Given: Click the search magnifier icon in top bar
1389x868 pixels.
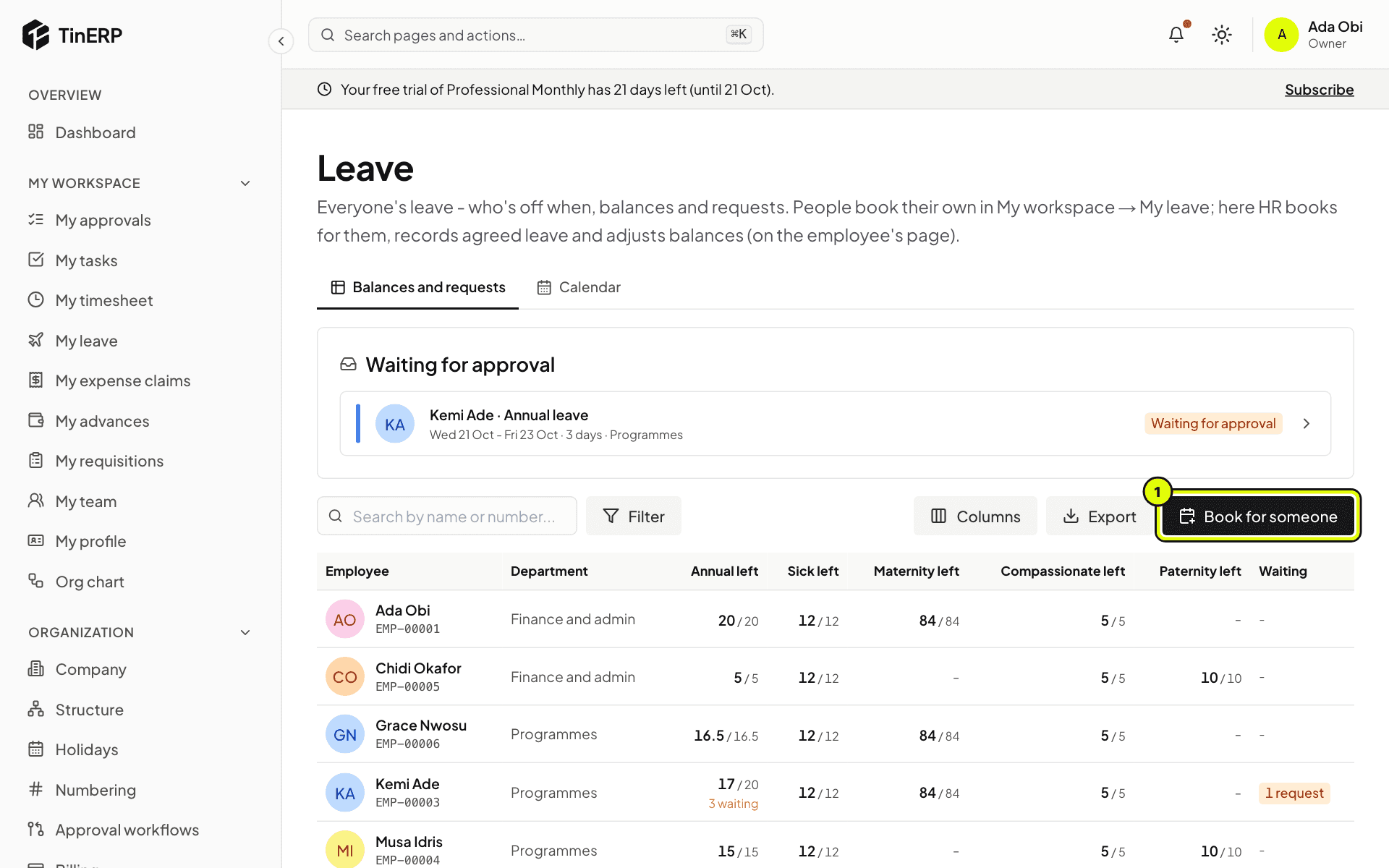Looking at the screenshot, I should click(x=328, y=35).
